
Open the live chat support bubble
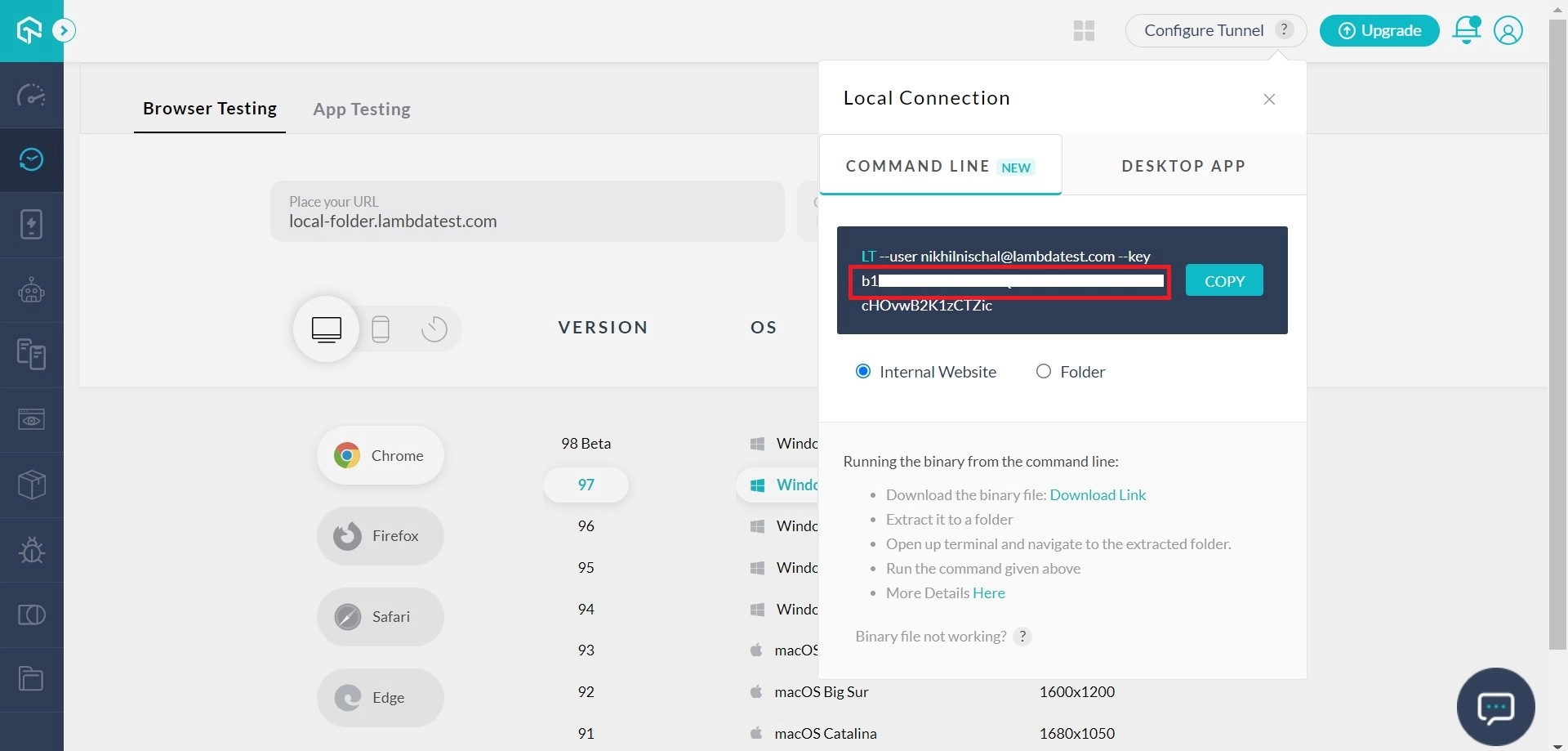(1495, 707)
